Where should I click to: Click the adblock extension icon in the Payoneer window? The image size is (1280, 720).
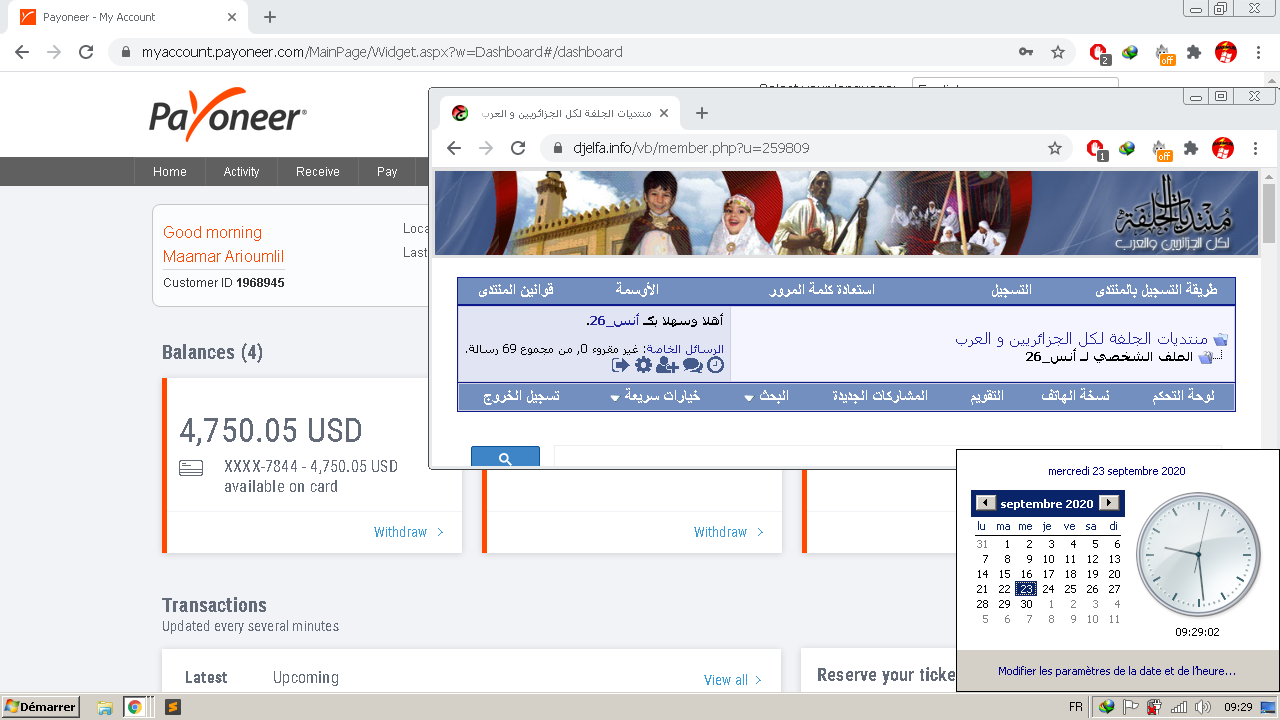[1098, 53]
